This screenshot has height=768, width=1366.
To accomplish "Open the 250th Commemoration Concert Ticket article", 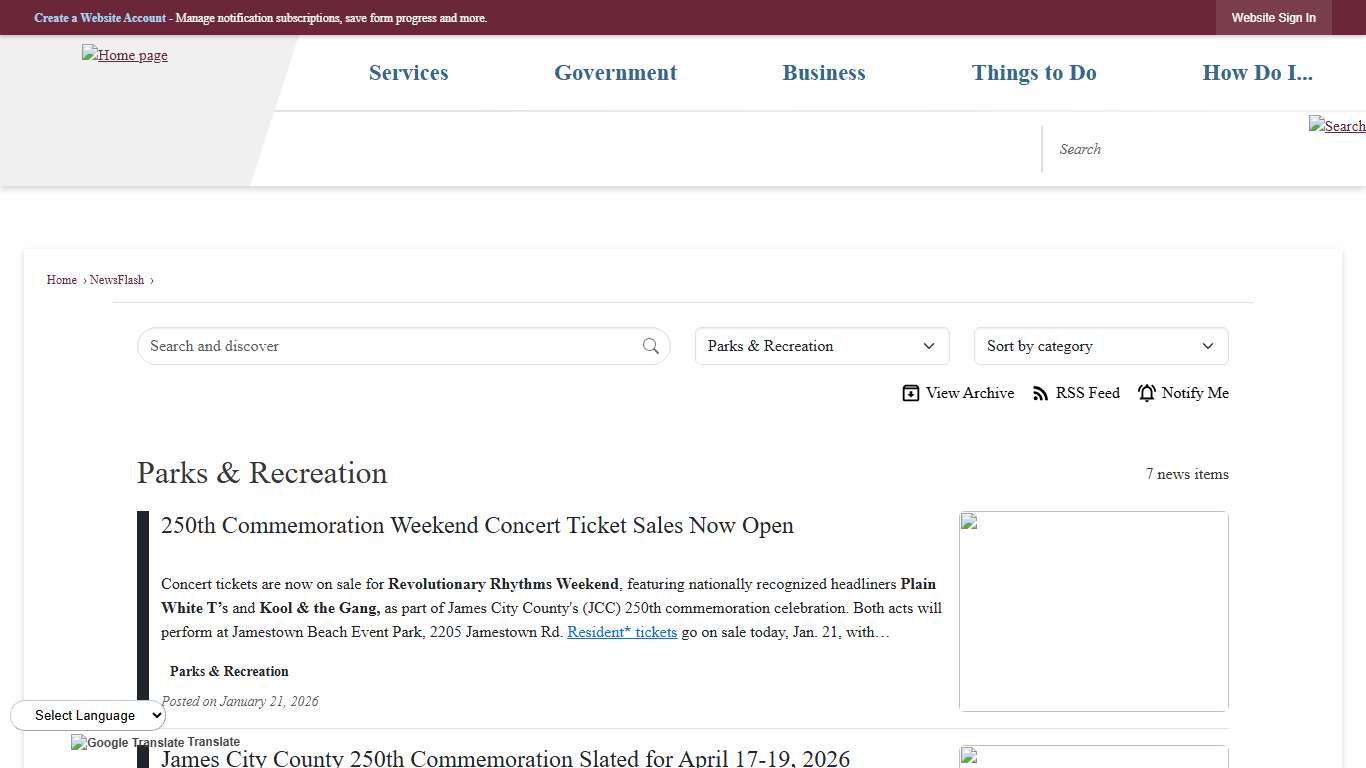I will (x=477, y=526).
